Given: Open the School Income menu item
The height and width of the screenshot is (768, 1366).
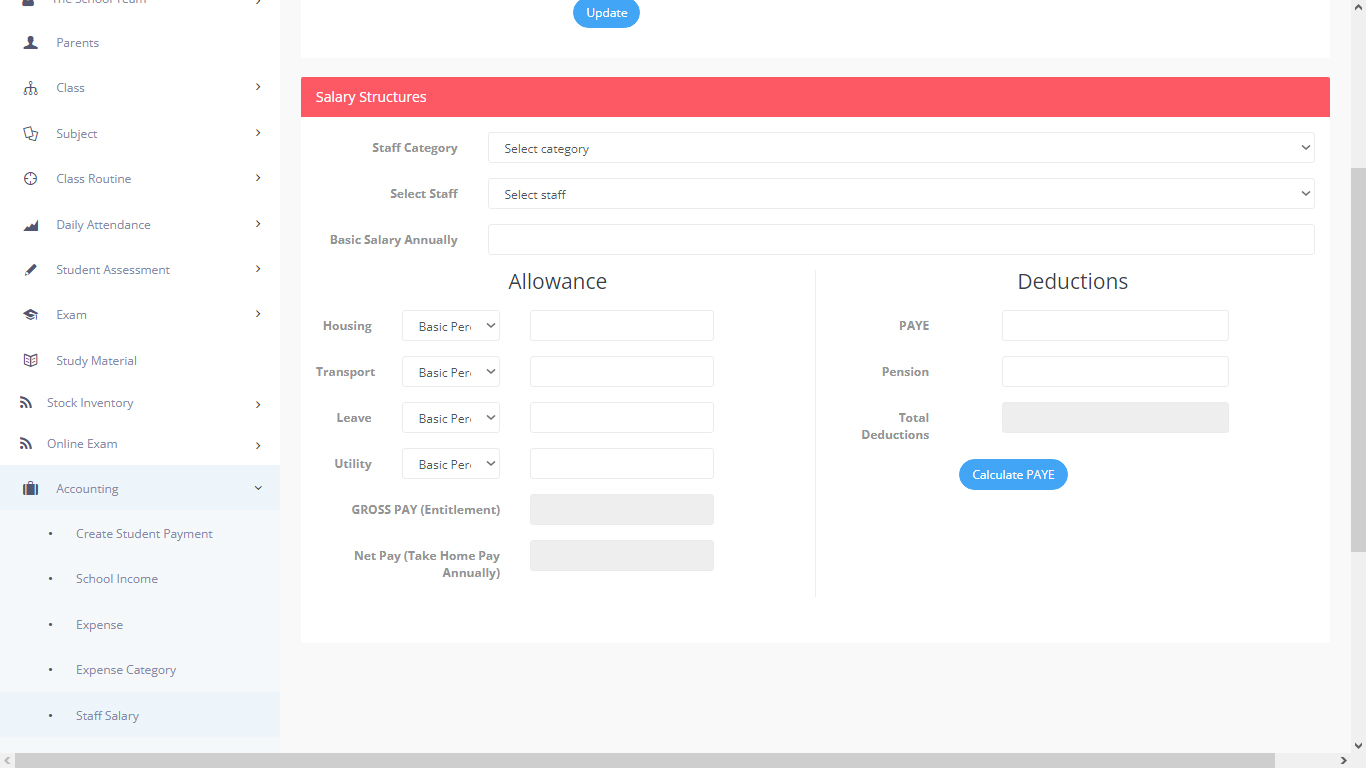Looking at the screenshot, I should [x=117, y=578].
